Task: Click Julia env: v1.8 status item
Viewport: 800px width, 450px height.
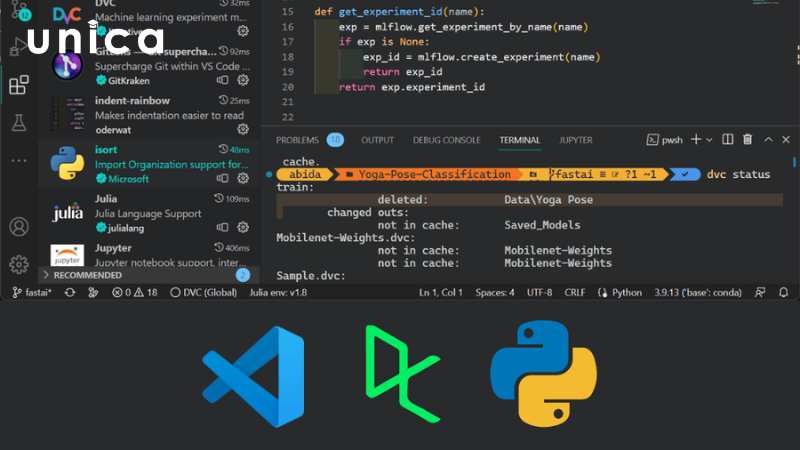Action: 278,292
